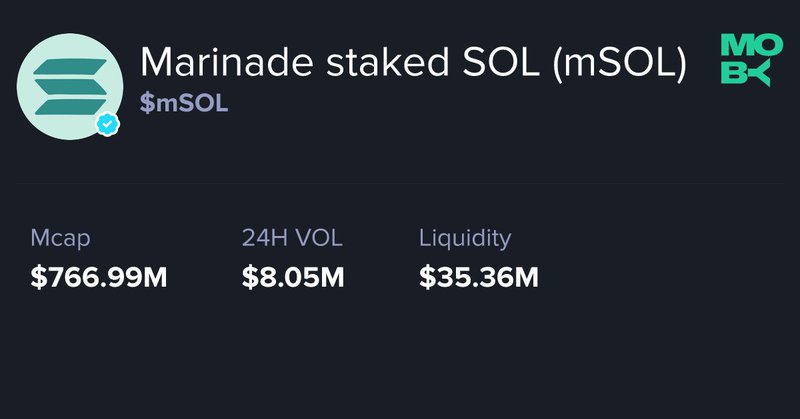800x419 pixels.
Task: Click the Marinade mSOL token logo
Action: coord(68,87)
